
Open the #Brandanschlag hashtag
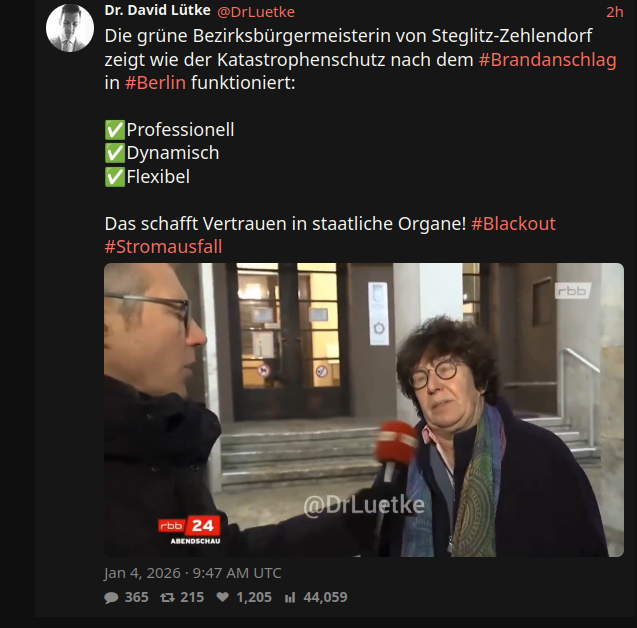click(x=548, y=60)
